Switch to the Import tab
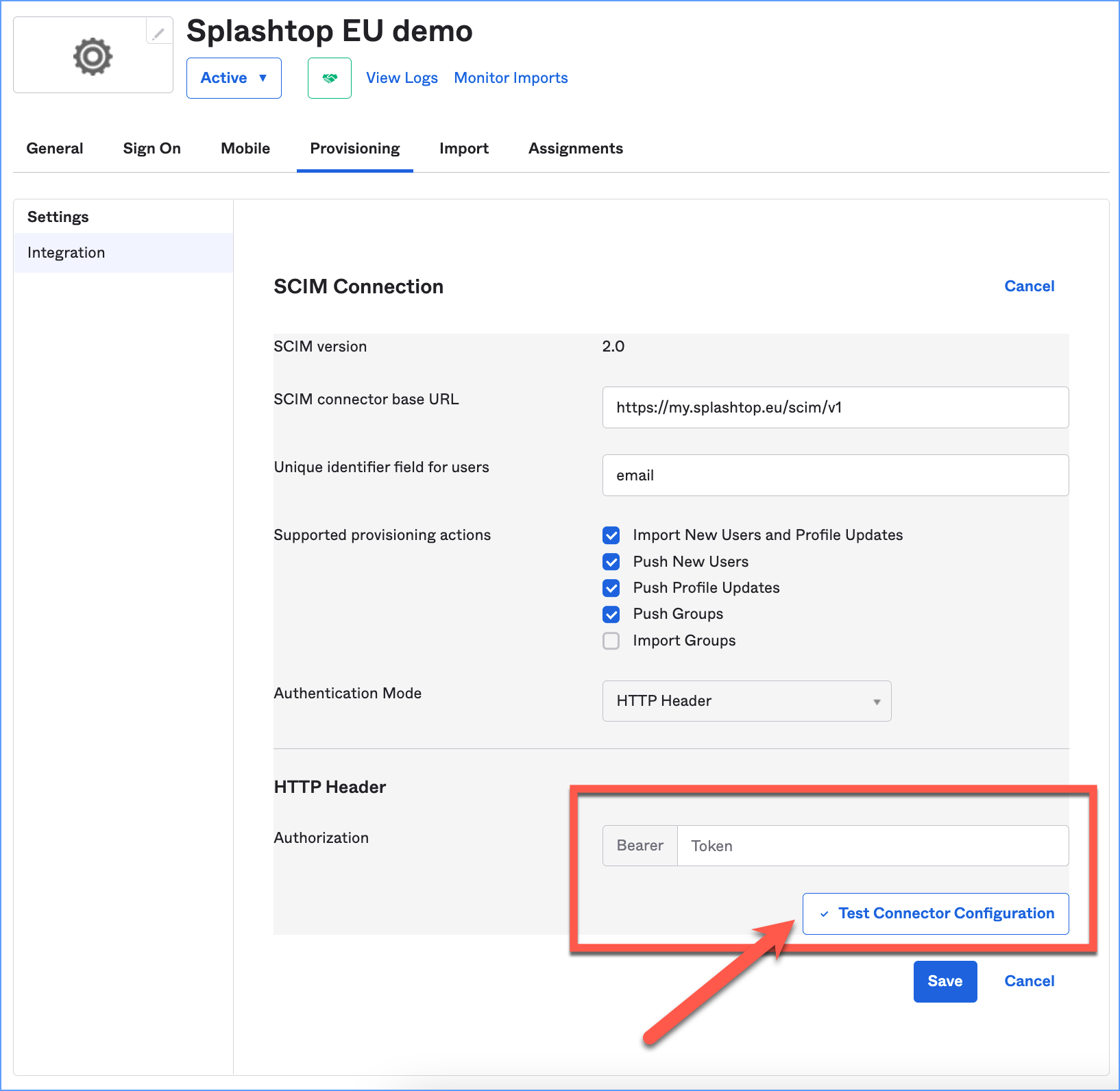 (x=464, y=149)
